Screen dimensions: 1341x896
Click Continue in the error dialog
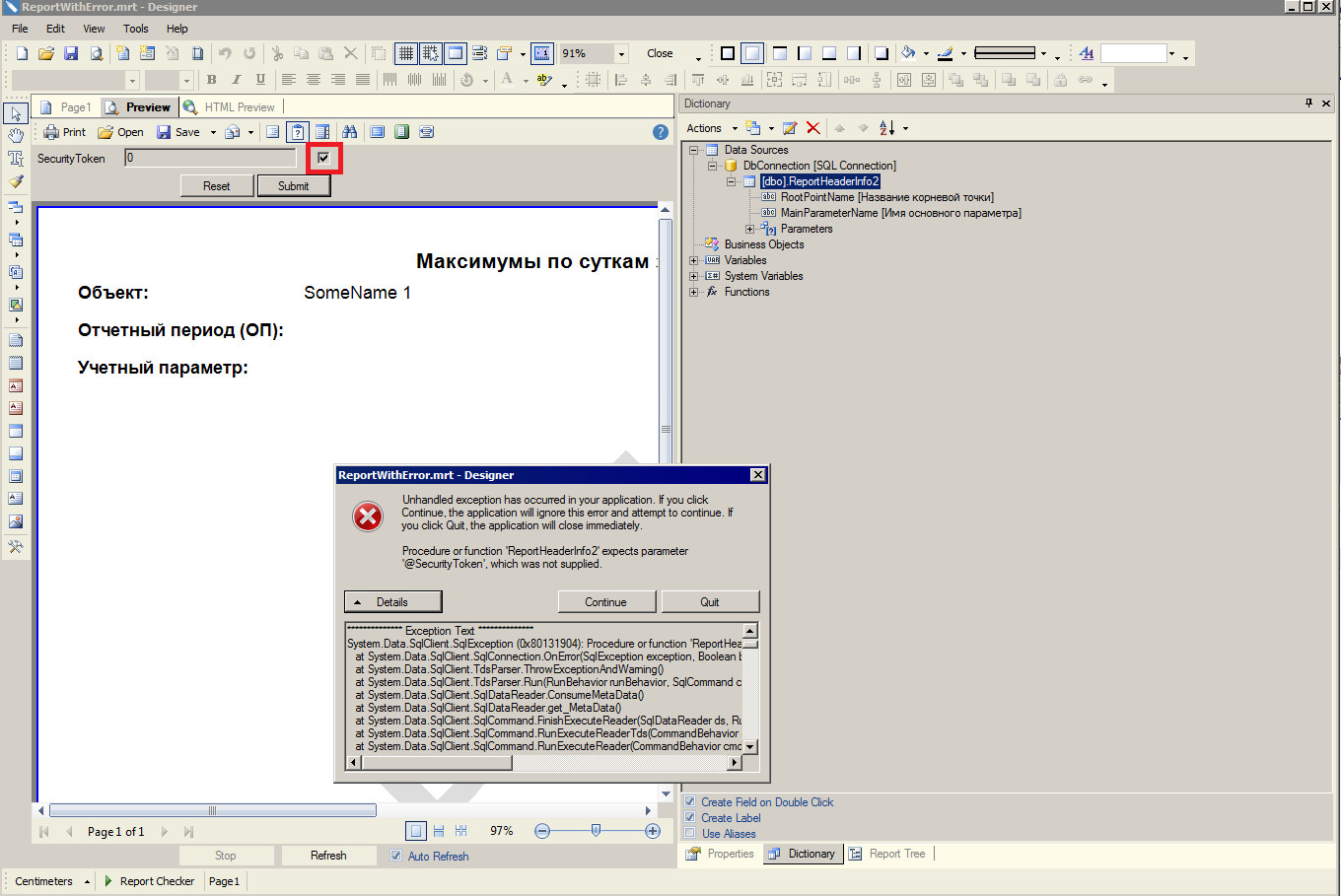pos(605,602)
